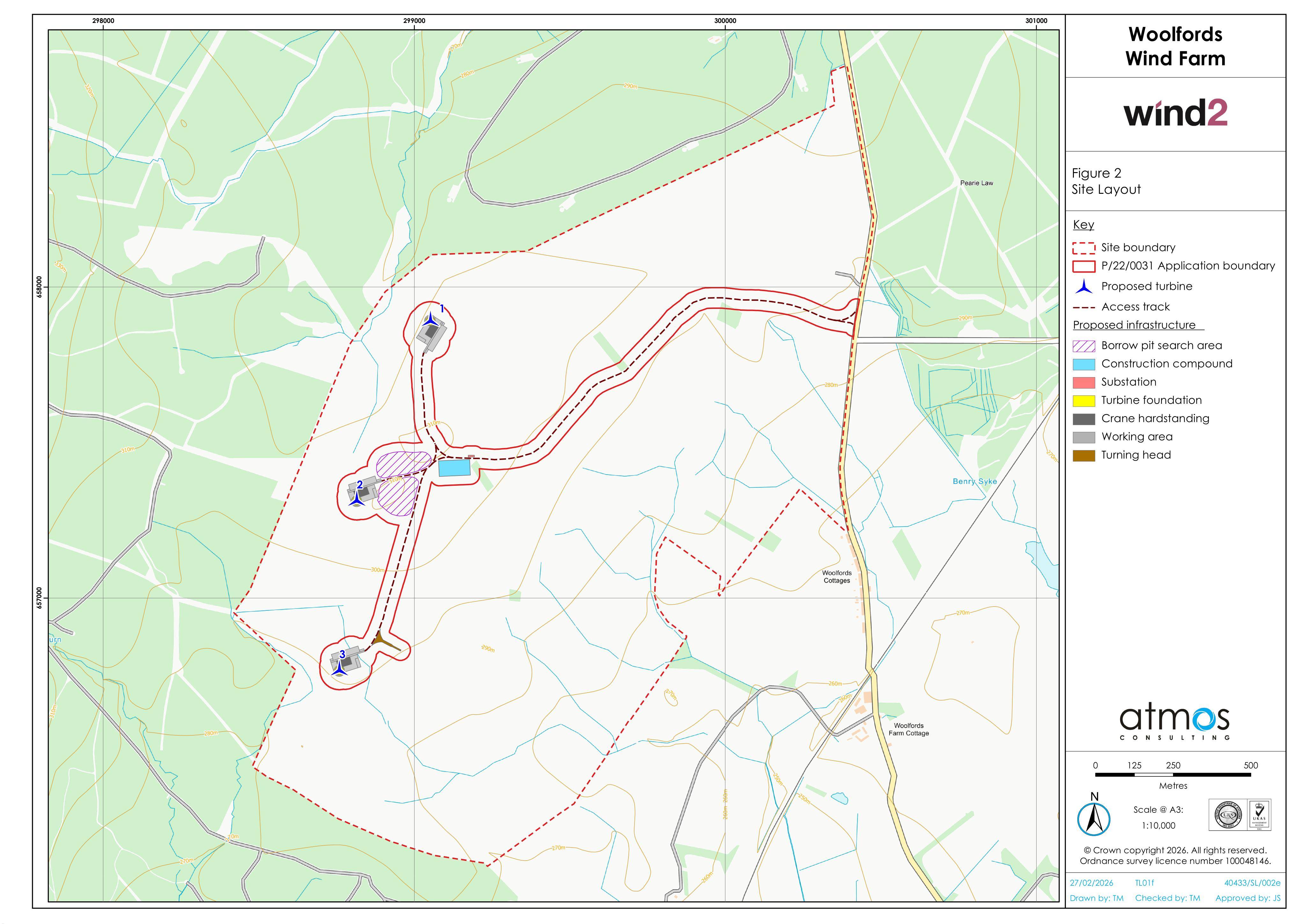The width and height of the screenshot is (1306, 924).
Task: Click the Working area light grey swatch
Action: pyautogui.click(x=1084, y=437)
